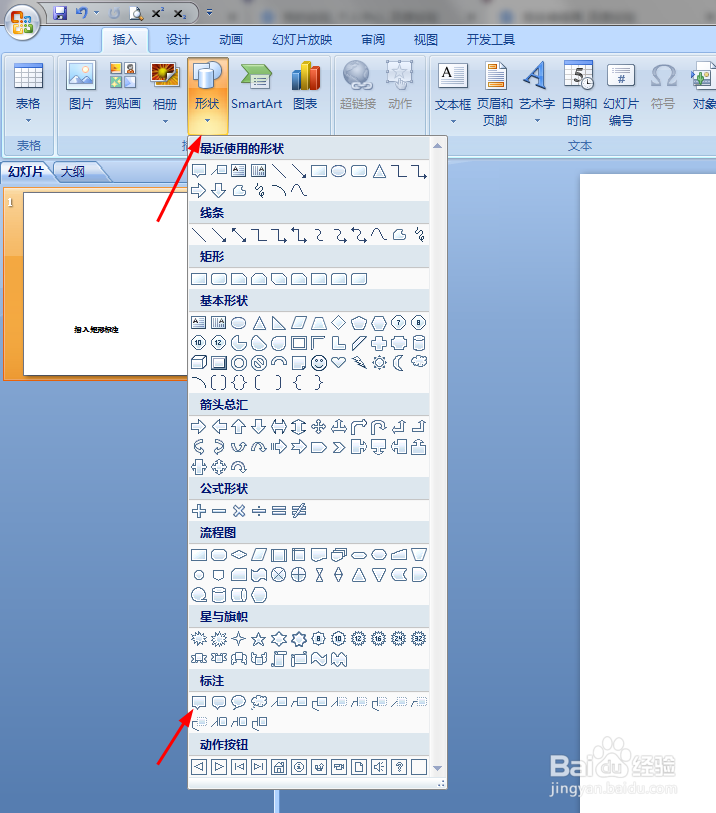Choose the 4-point star under 星与旗帜
This screenshot has width=716, height=813.
(x=238, y=639)
